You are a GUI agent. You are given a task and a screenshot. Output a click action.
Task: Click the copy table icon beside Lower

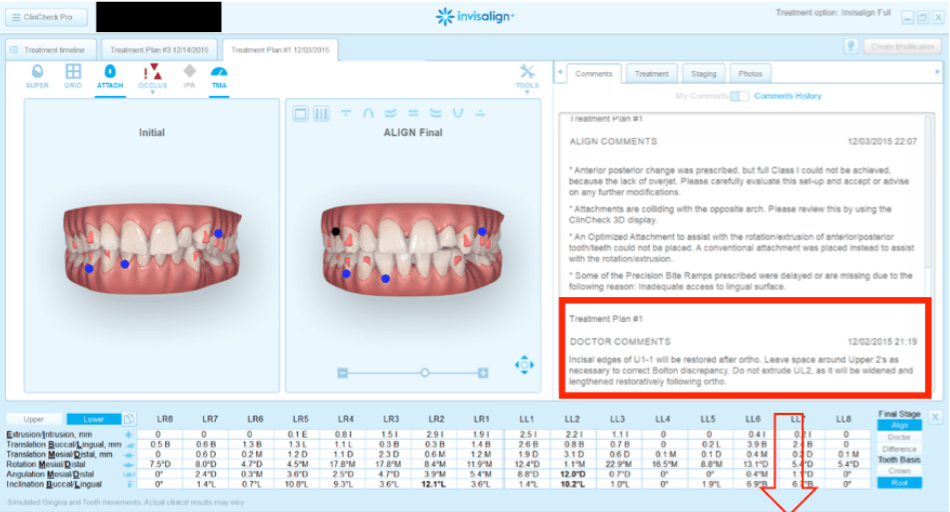pos(129,419)
